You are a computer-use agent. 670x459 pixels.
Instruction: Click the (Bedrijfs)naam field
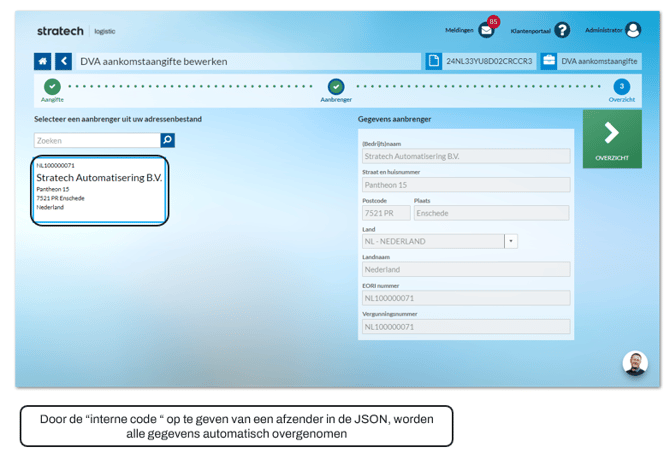click(466, 156)
